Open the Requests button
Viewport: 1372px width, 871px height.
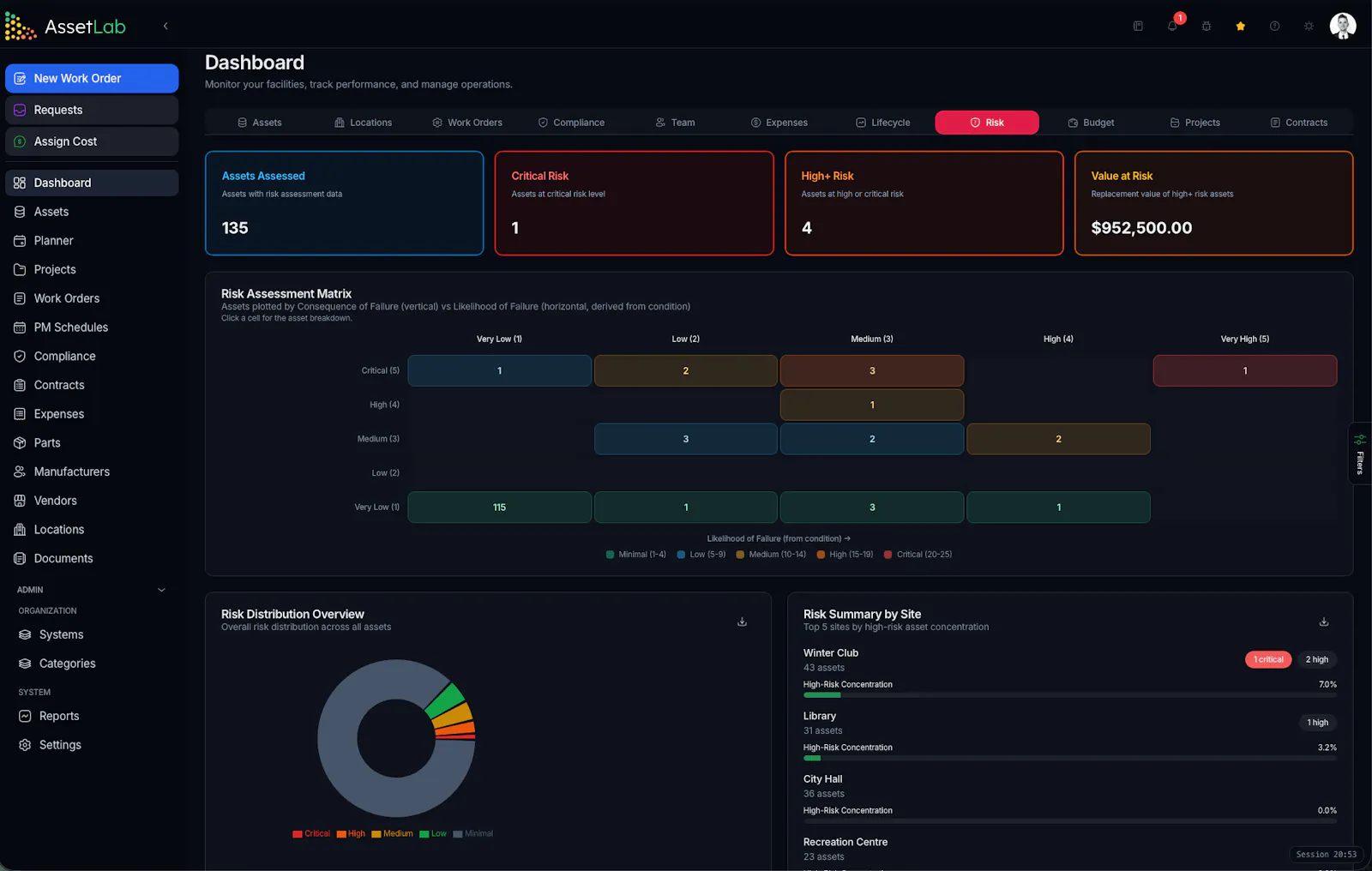pos(92,110)
